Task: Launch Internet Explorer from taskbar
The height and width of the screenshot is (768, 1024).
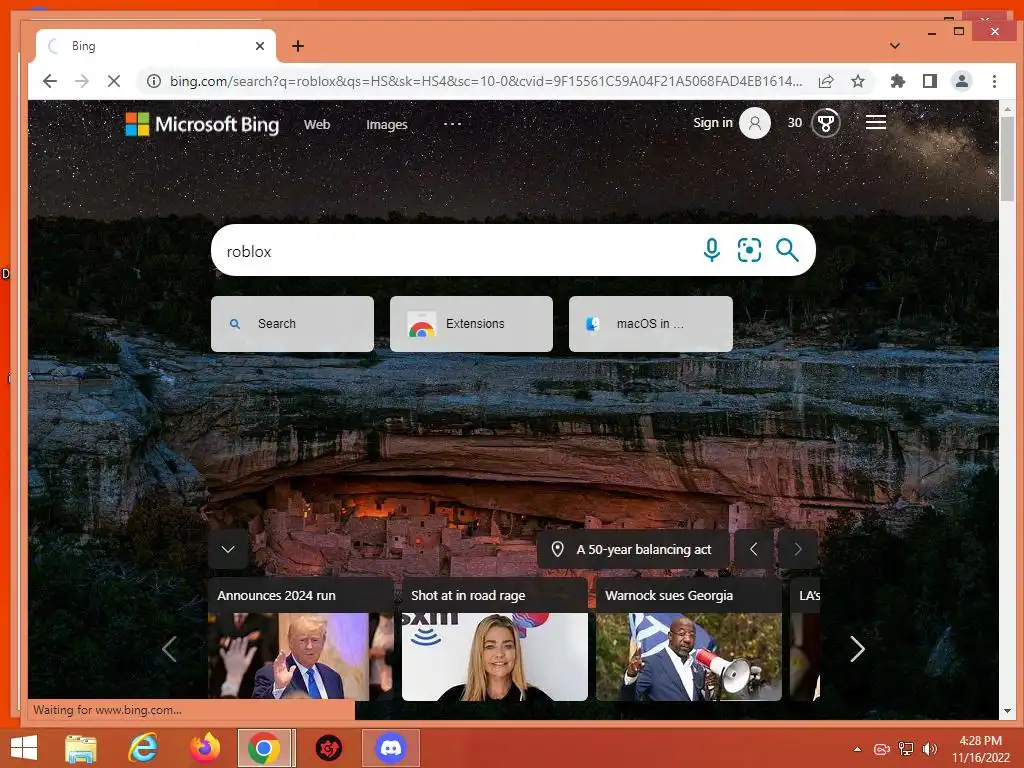Action: [x=143, y=748]
